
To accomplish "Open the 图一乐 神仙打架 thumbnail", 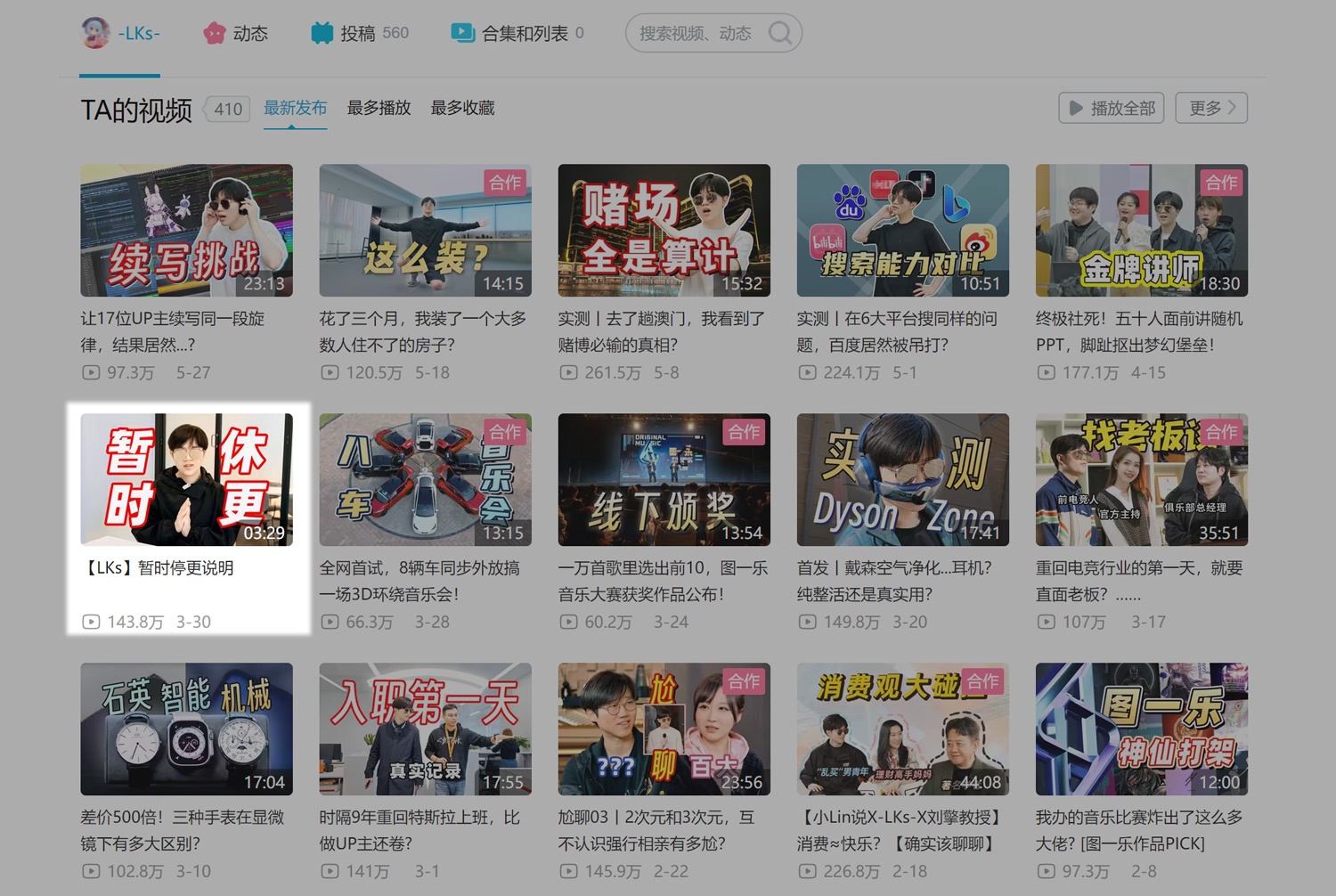I will pos(1141,729).
